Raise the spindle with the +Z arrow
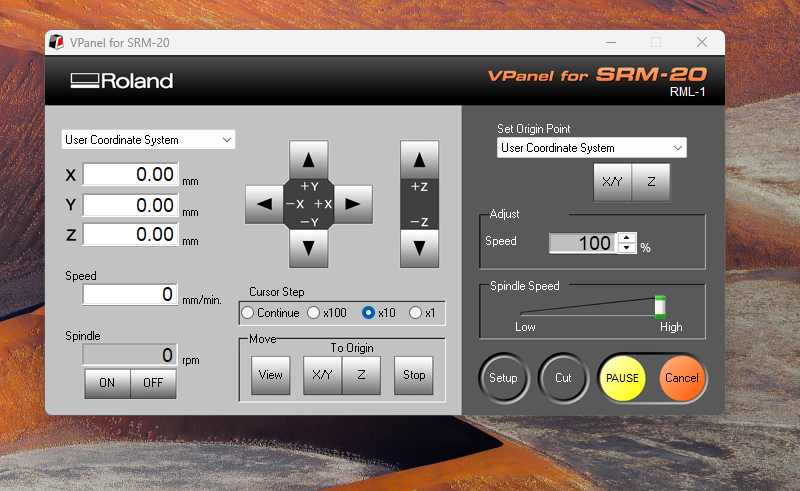This screenshot has height=491, width=800. click(419, 160)
